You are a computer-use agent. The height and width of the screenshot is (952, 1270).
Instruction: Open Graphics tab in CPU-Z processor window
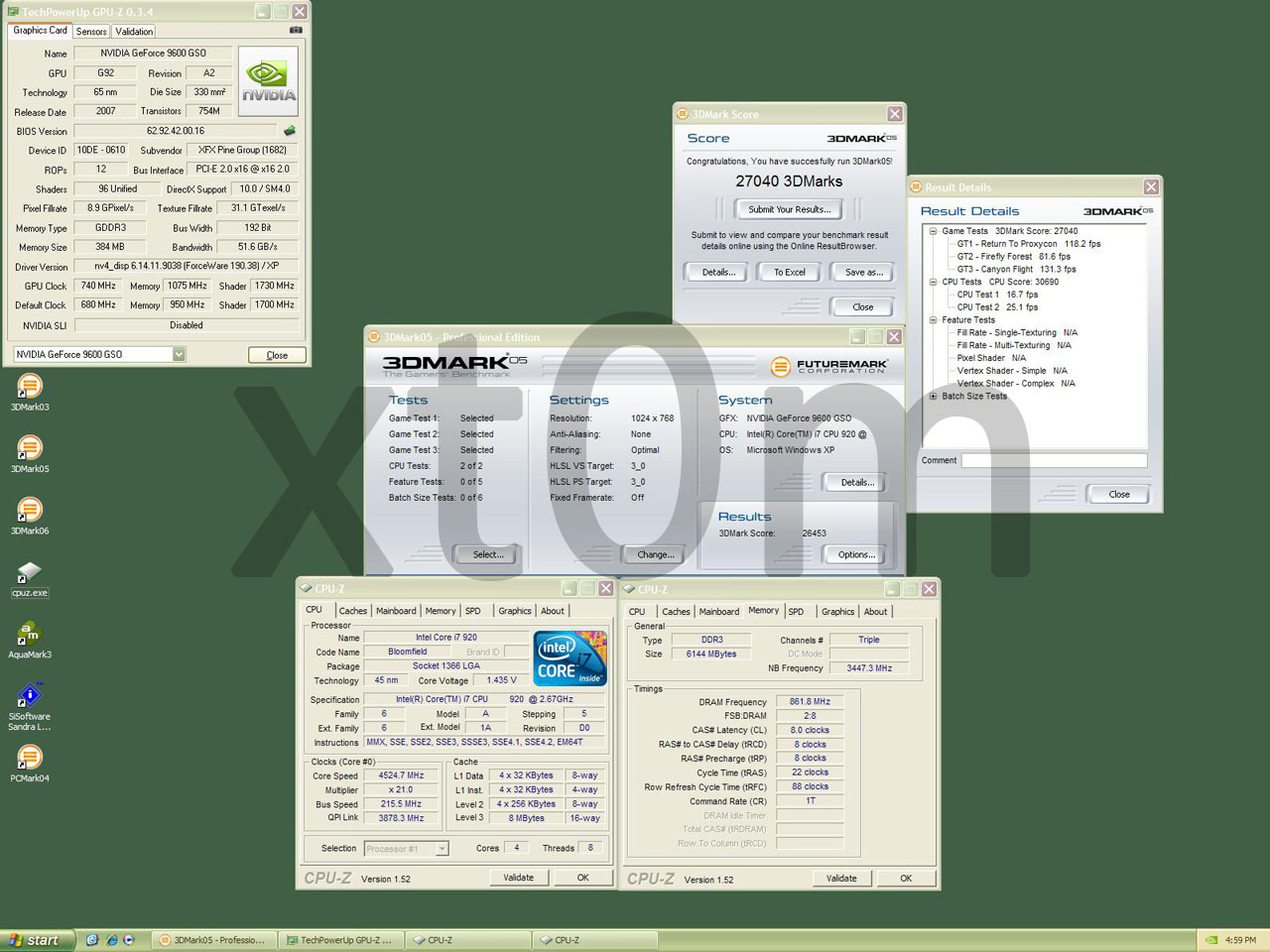(x=515, y=611)
